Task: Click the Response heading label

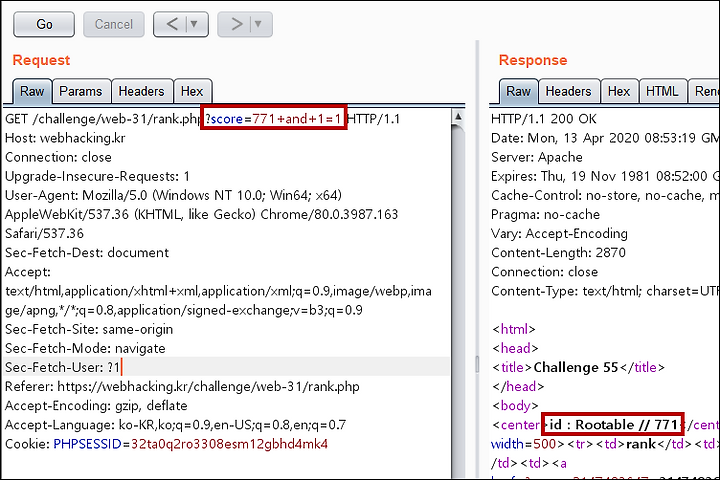Action: click(x=533, y=60)
